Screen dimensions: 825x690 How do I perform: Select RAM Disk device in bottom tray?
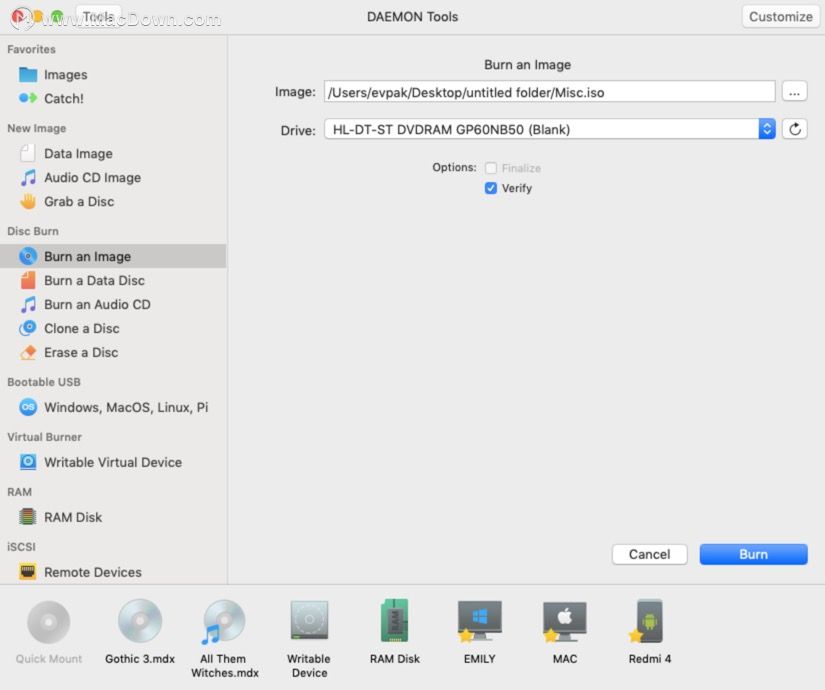coord(395,621)
